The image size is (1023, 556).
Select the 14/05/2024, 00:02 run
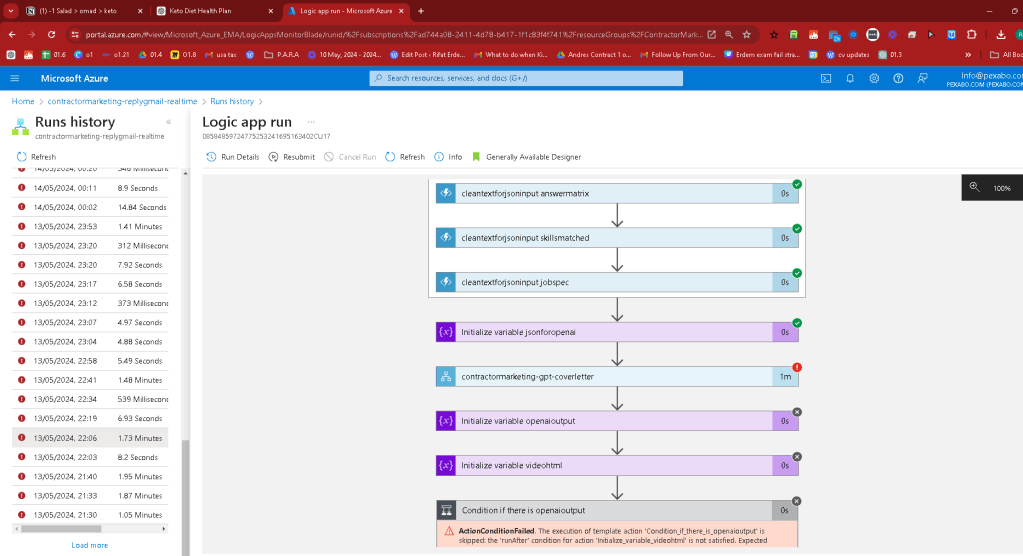pos(90,207)
